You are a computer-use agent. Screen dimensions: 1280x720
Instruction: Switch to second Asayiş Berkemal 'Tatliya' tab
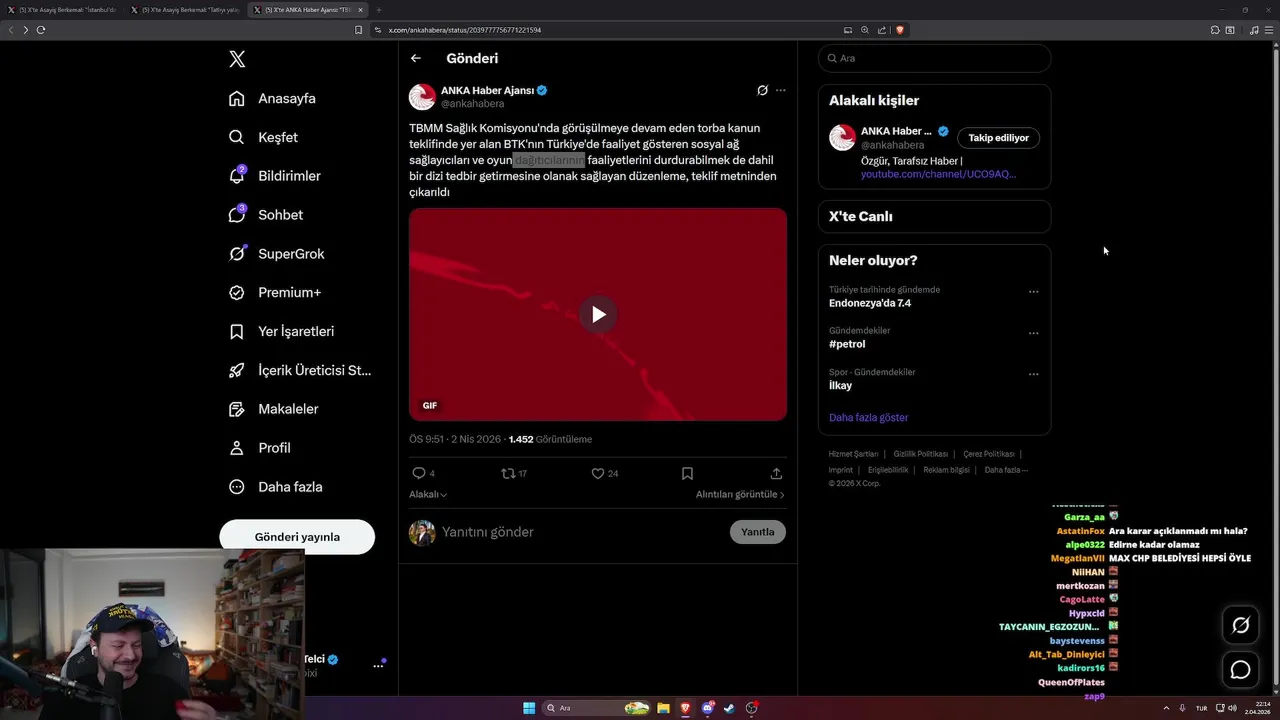(x=186, y=10)
